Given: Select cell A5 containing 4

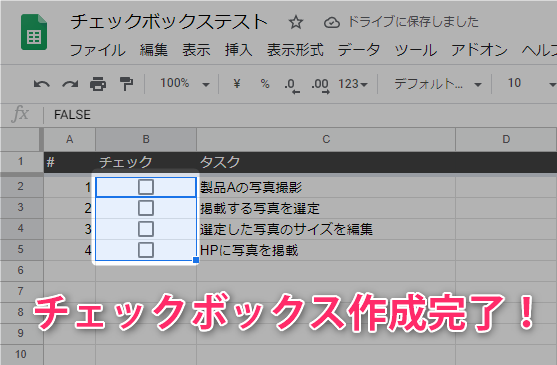Looking at the screenshot, I should pyautogui.click(x=70, y=250).
